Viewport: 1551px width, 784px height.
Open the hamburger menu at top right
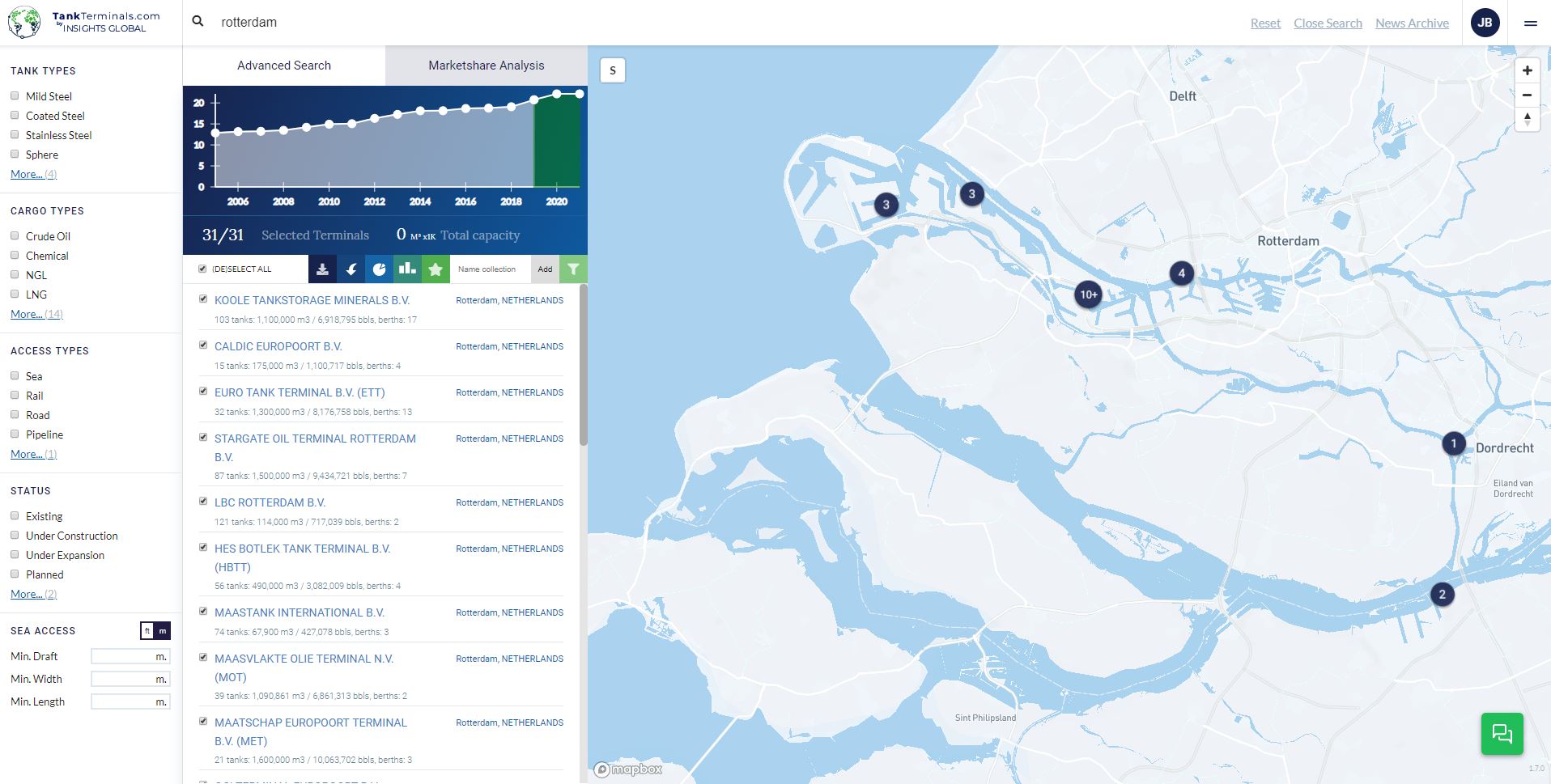pyautogui.click(x=1530, y=23)
